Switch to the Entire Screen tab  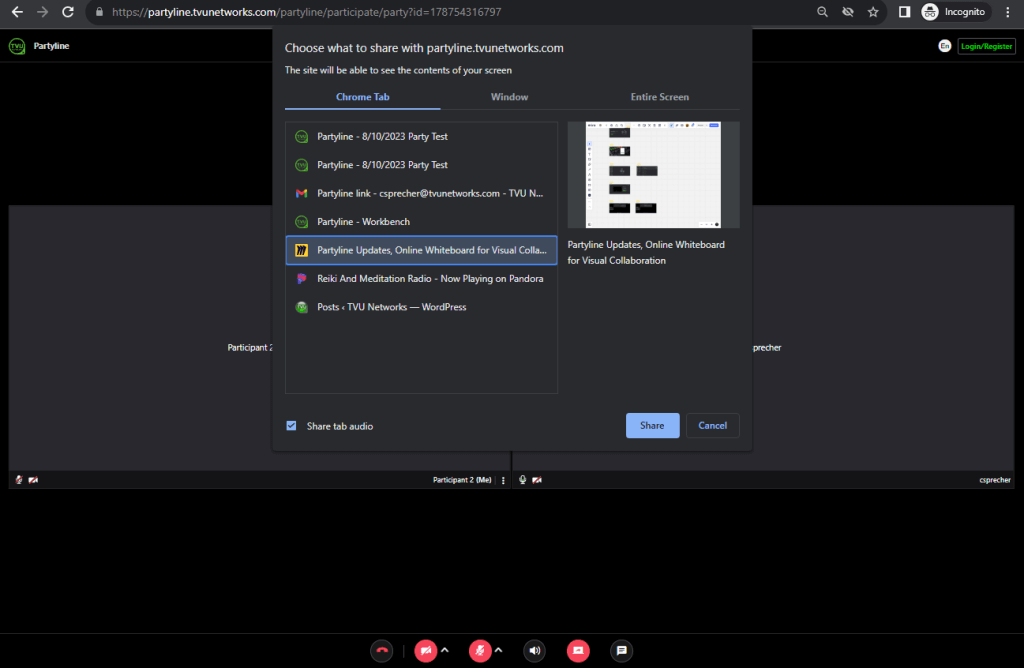point(660,97)
